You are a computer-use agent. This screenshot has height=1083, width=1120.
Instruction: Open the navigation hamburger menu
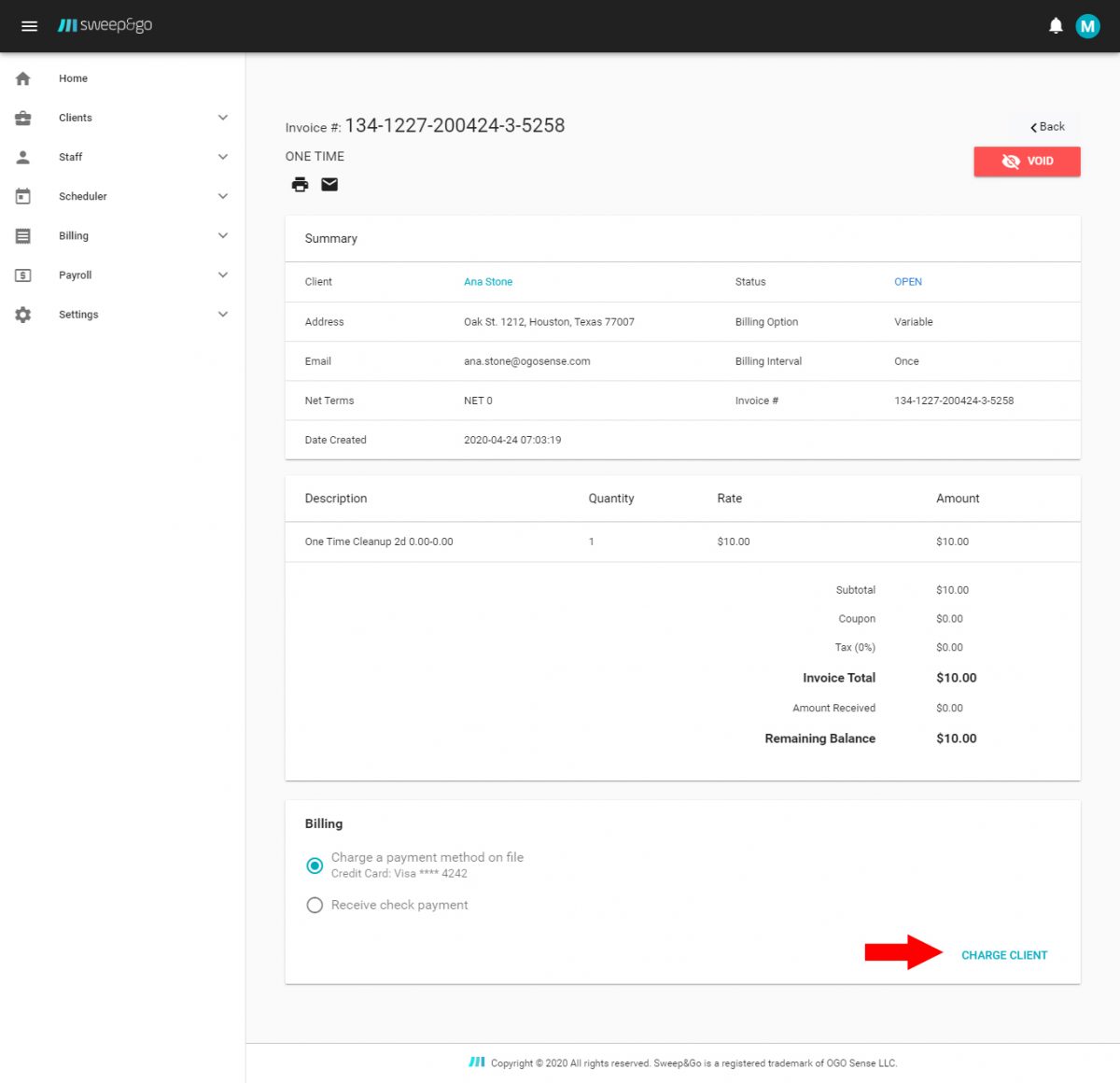[x=29, y=25]
